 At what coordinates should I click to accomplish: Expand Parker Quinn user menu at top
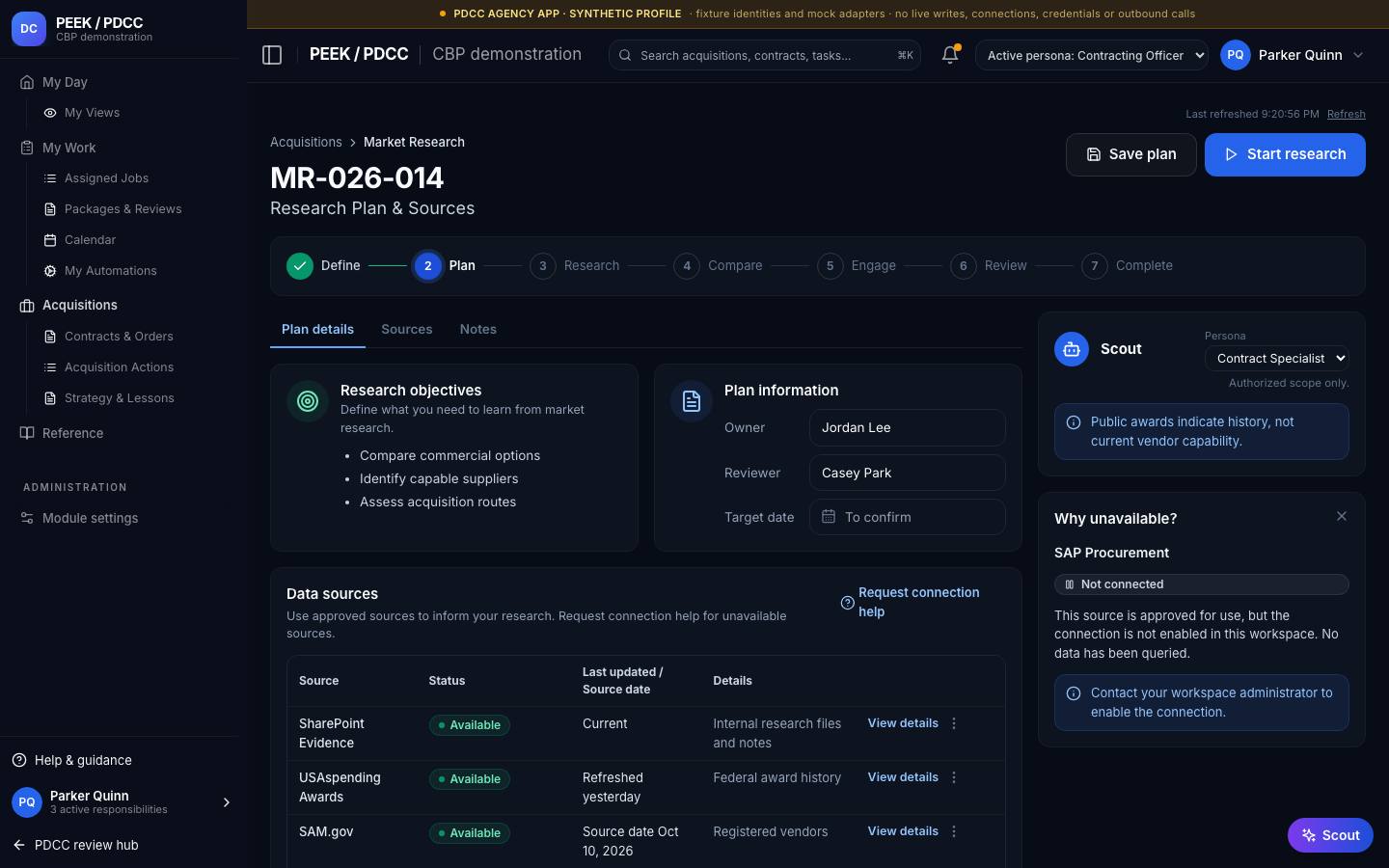tap(1294, 55)
